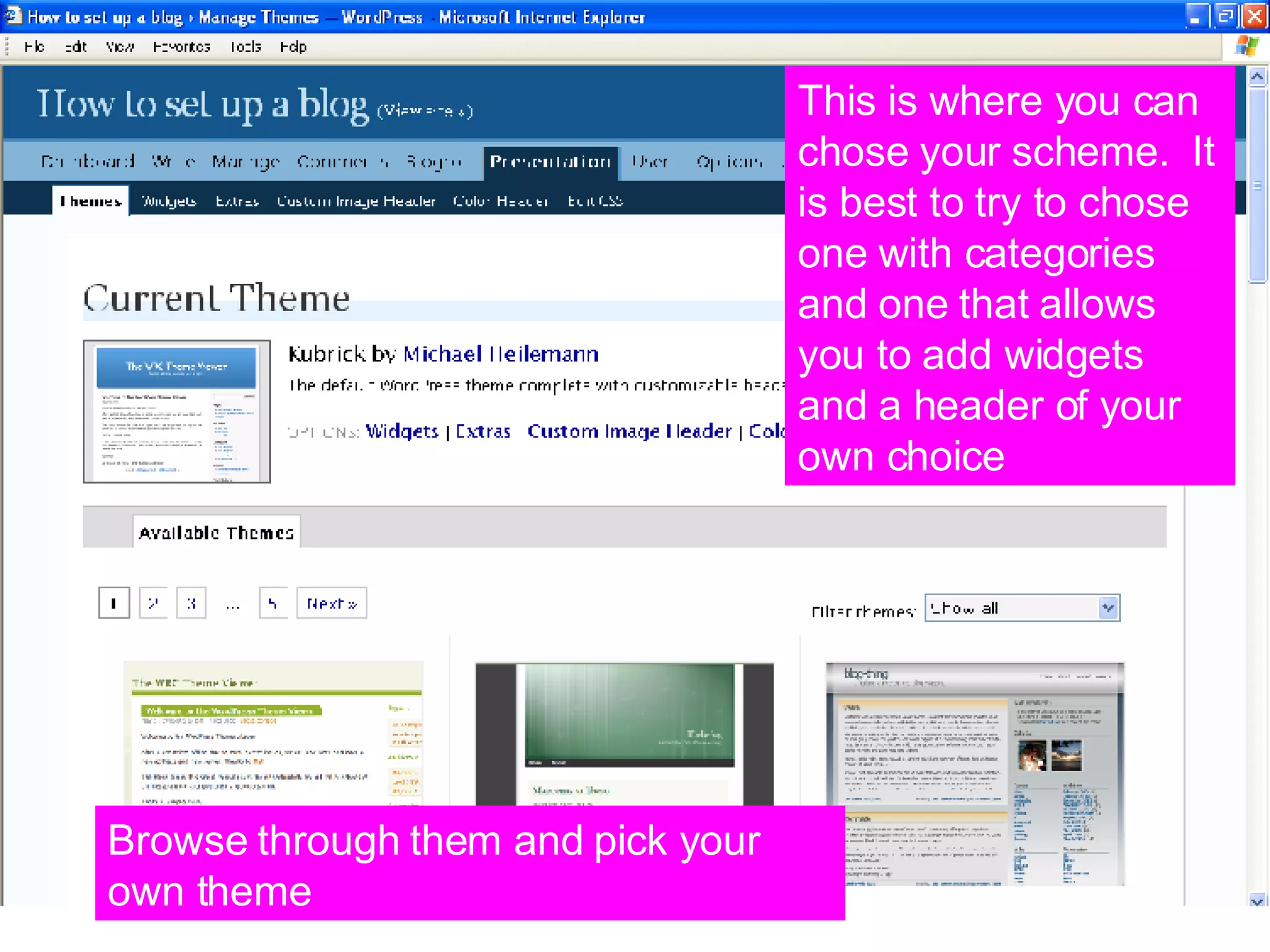
Task: Click the Current Theme heading text
Action: 216,299
